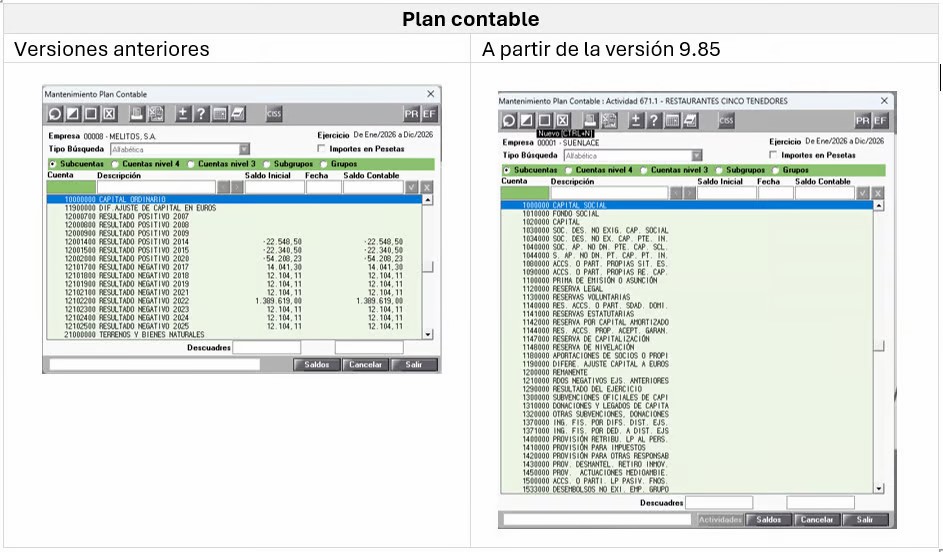Click the Excel export icon in MELITOS window

156,114
